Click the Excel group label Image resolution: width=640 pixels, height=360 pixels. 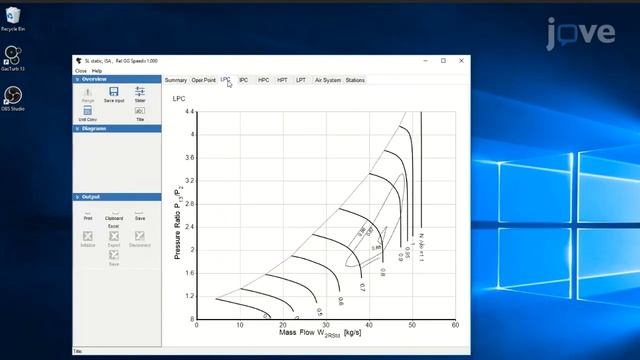coord(113,226)
